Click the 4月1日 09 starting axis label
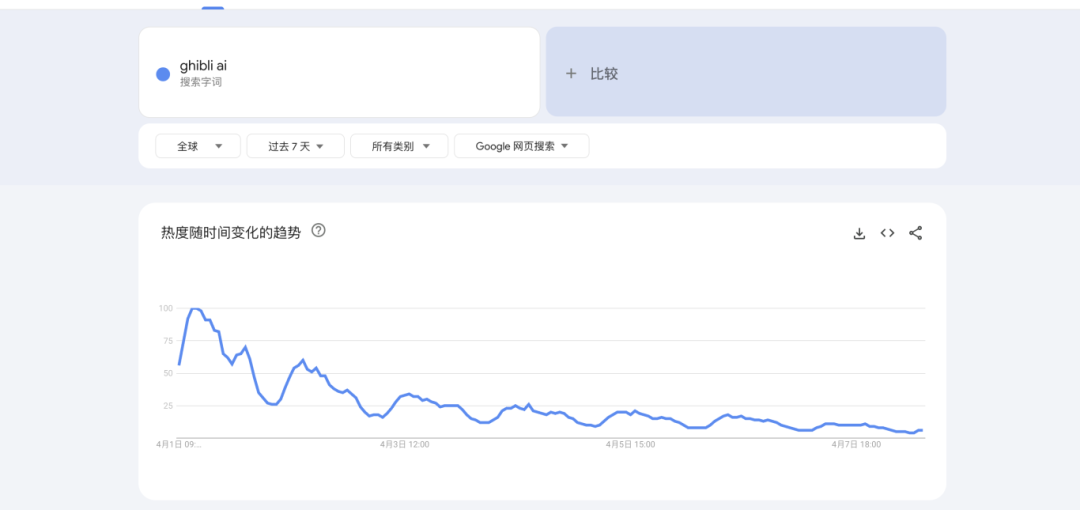Viewport: 1080px width, 510px height. 179,443
